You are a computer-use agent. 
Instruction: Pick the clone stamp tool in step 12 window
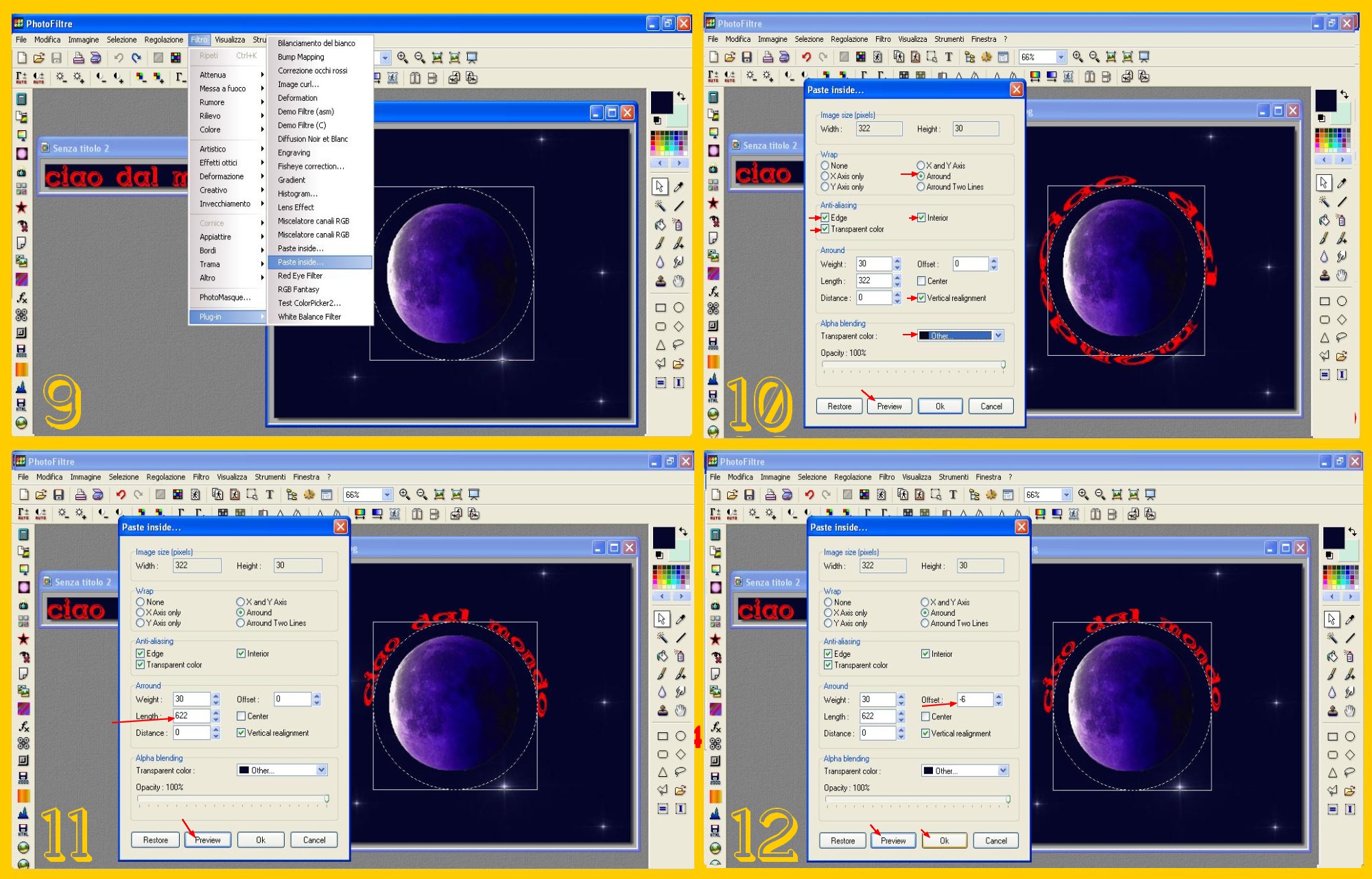pyautogui.click(x=1332, y=710)
